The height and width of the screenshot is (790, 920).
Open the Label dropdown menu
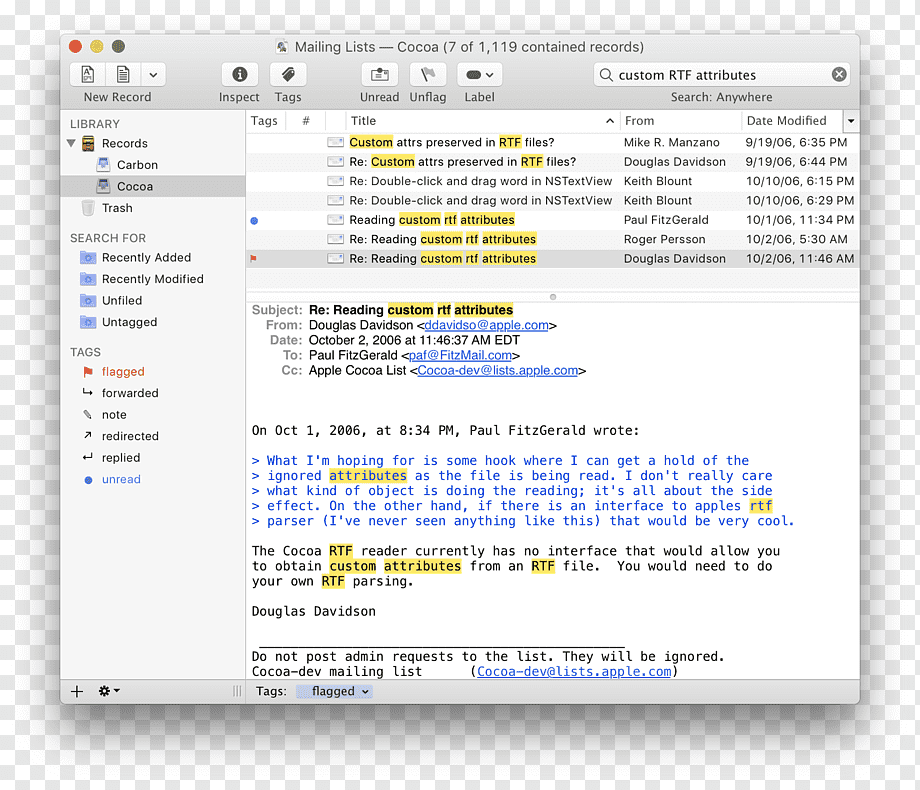tap(479, 75)
